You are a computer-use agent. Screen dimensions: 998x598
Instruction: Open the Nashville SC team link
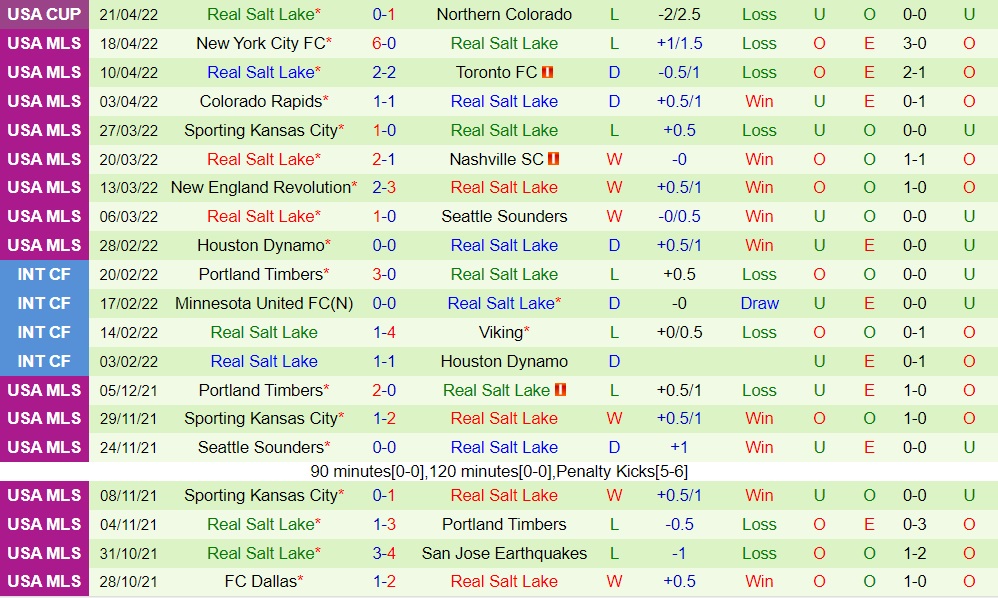tap(496, 159)
